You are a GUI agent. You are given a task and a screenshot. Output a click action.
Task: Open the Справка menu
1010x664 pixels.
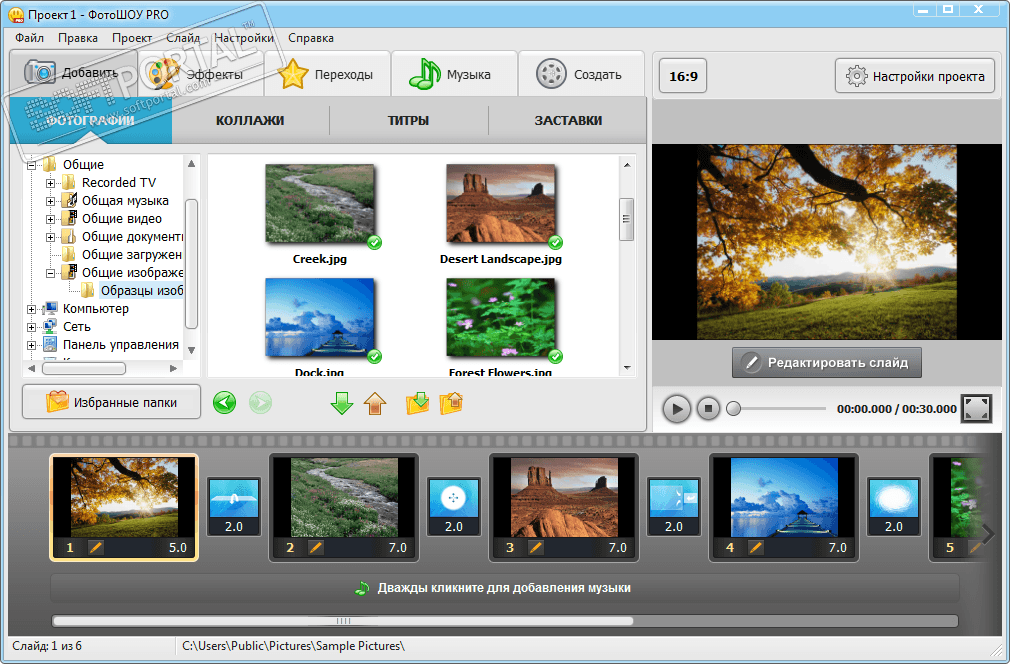311,38
